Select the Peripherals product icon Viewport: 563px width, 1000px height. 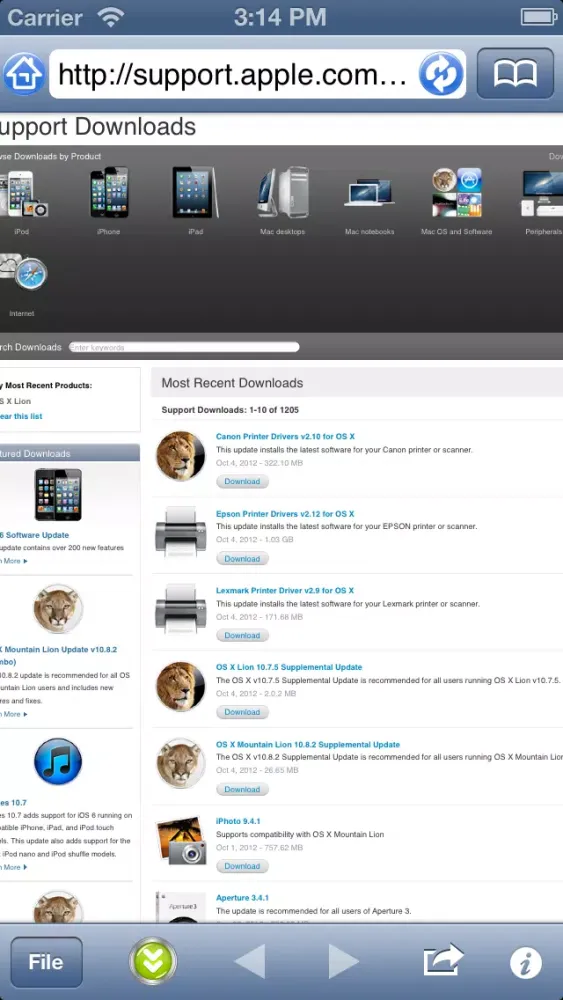click(543, 193)
